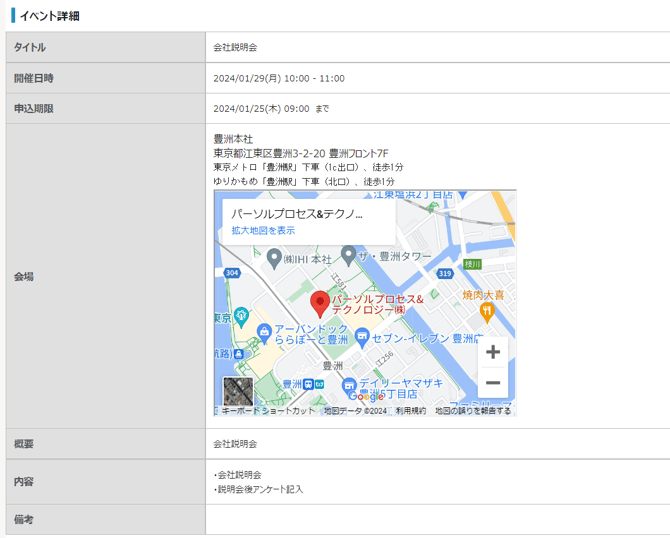Click the red location pin on map

320,302
